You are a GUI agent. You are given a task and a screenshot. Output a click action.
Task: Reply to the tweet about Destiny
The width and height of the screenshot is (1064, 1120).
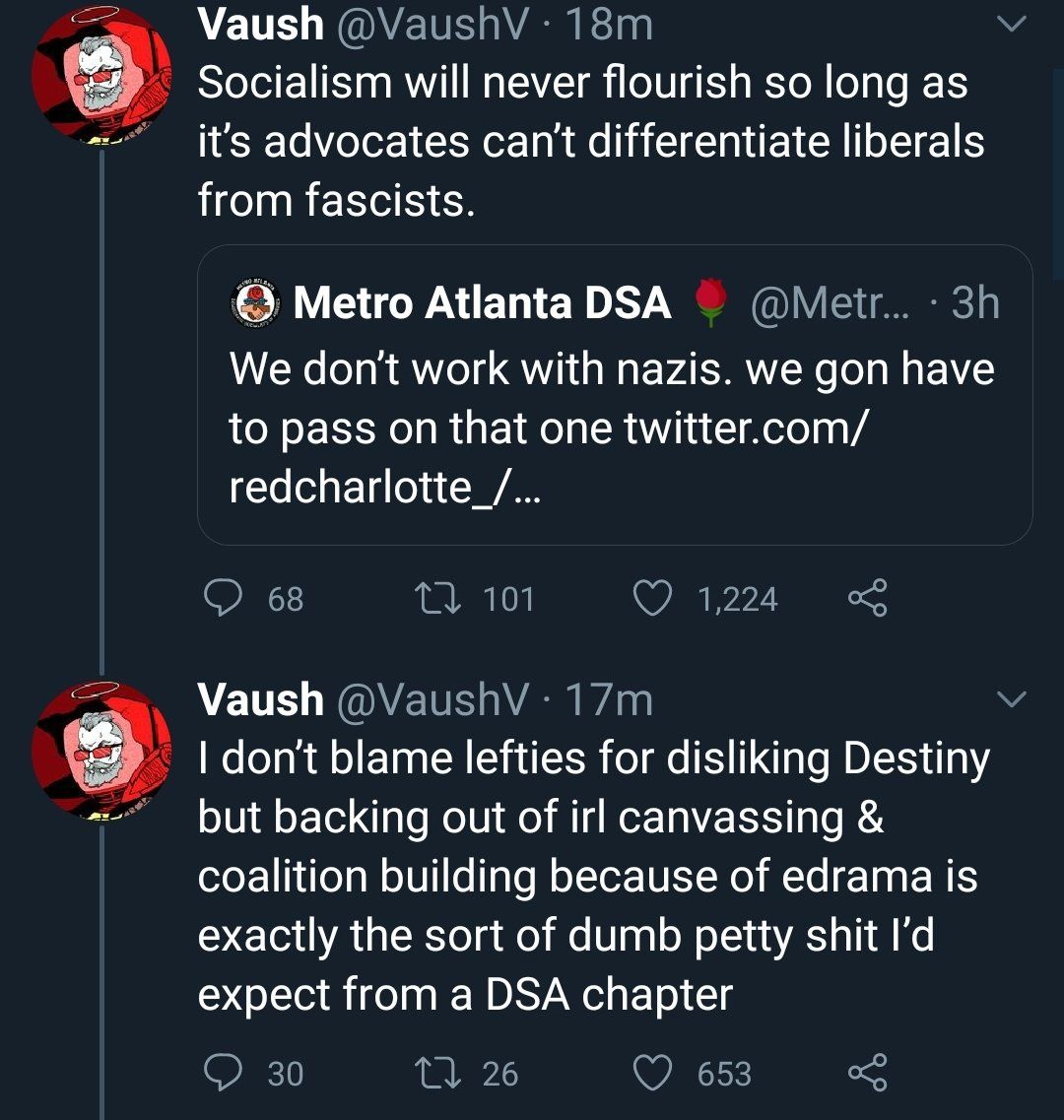224,1073
